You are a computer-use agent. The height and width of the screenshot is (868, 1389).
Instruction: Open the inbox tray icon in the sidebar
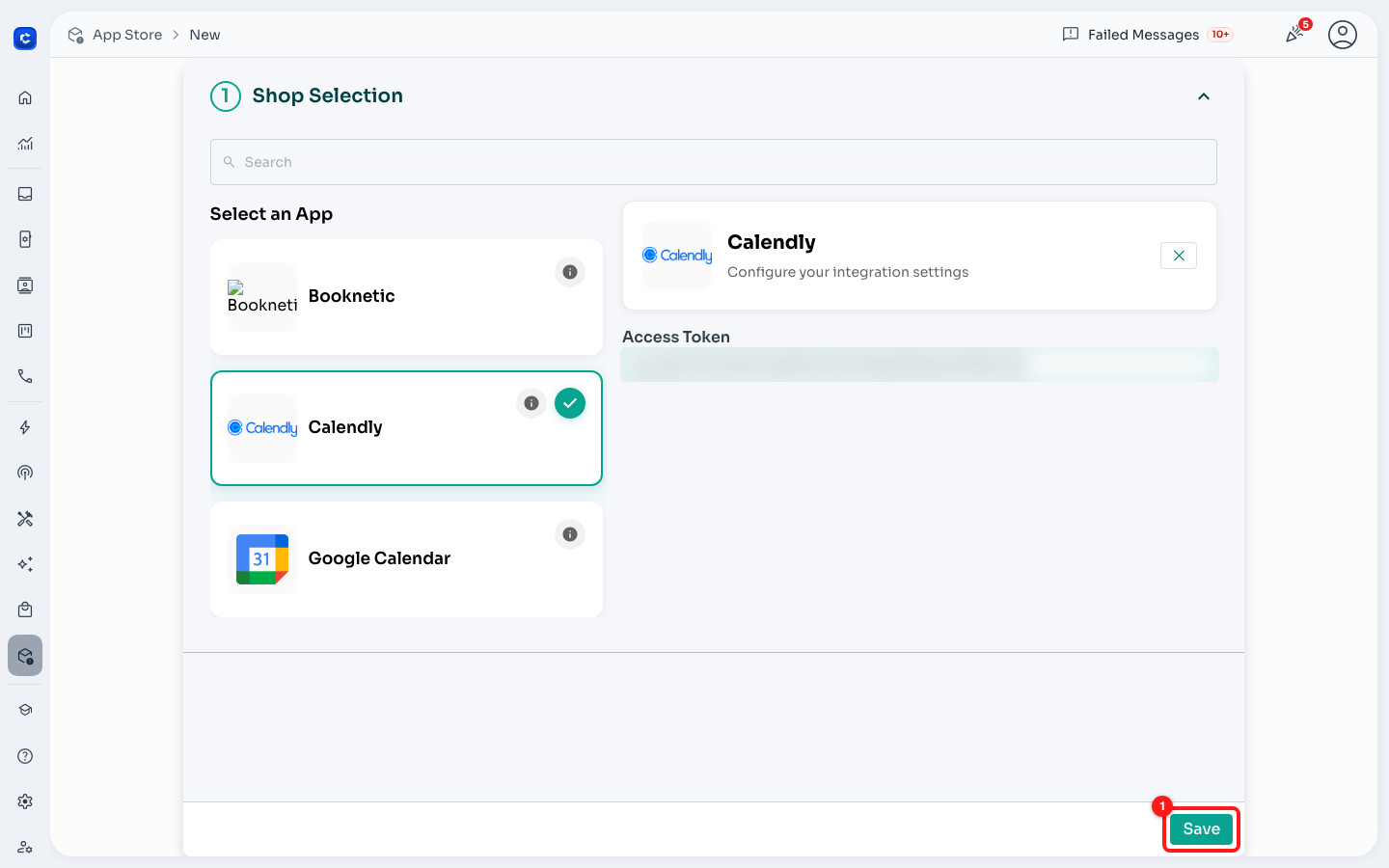pyautogui.click(x=25, y=194)
